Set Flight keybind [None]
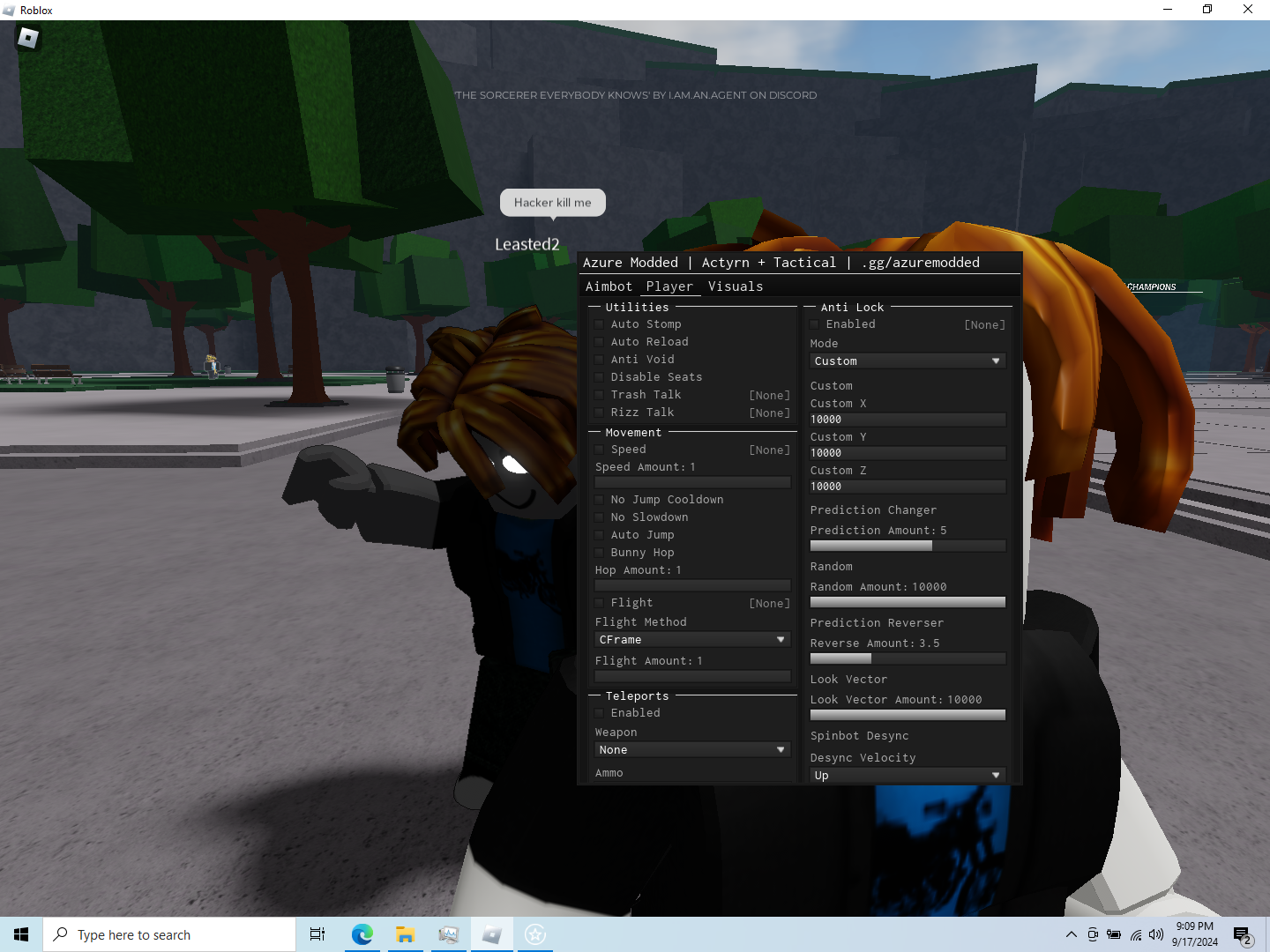This screenshot has width=1270, height=952. (770, 603)
